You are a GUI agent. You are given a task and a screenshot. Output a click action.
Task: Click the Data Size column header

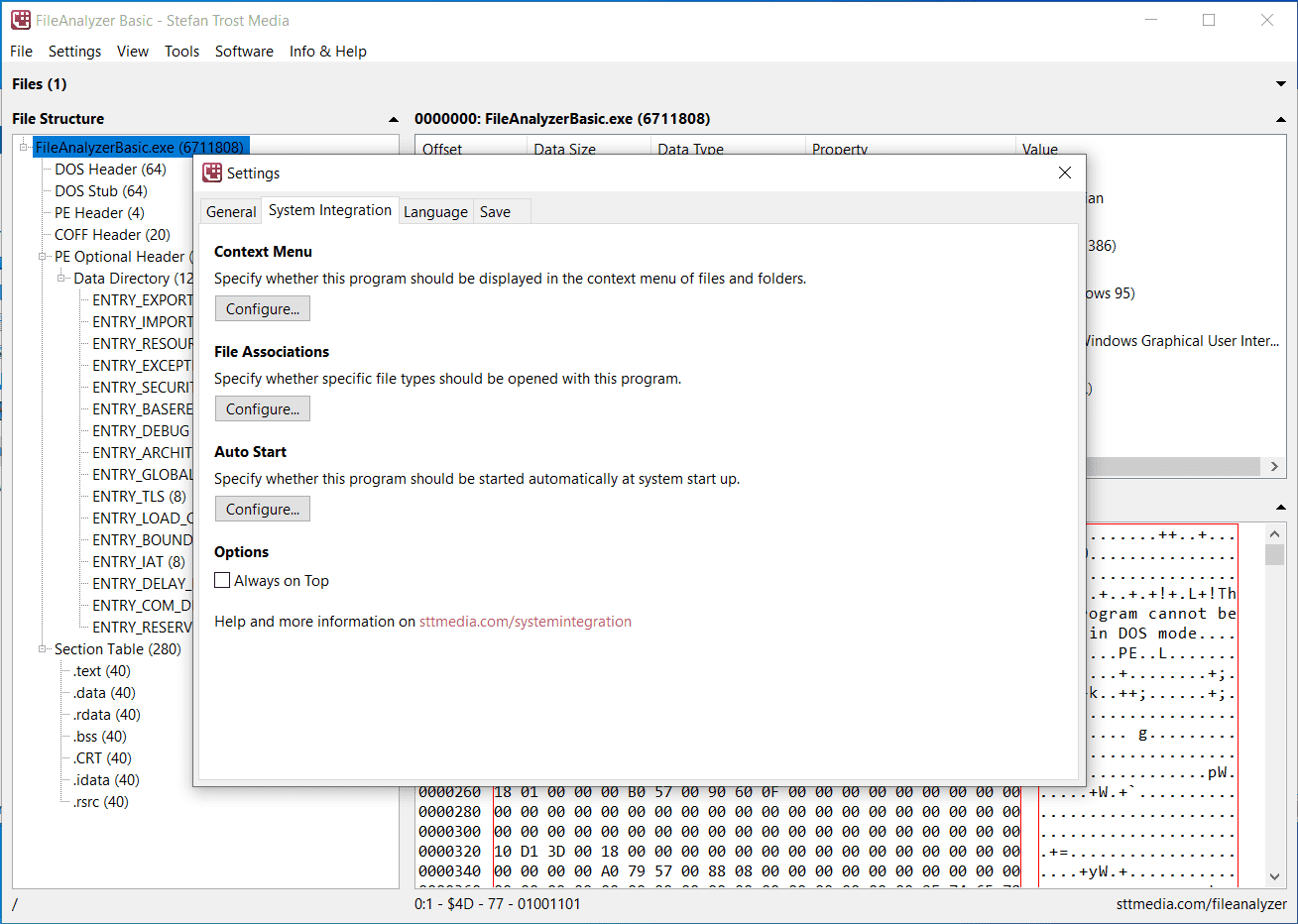point(588,146)
